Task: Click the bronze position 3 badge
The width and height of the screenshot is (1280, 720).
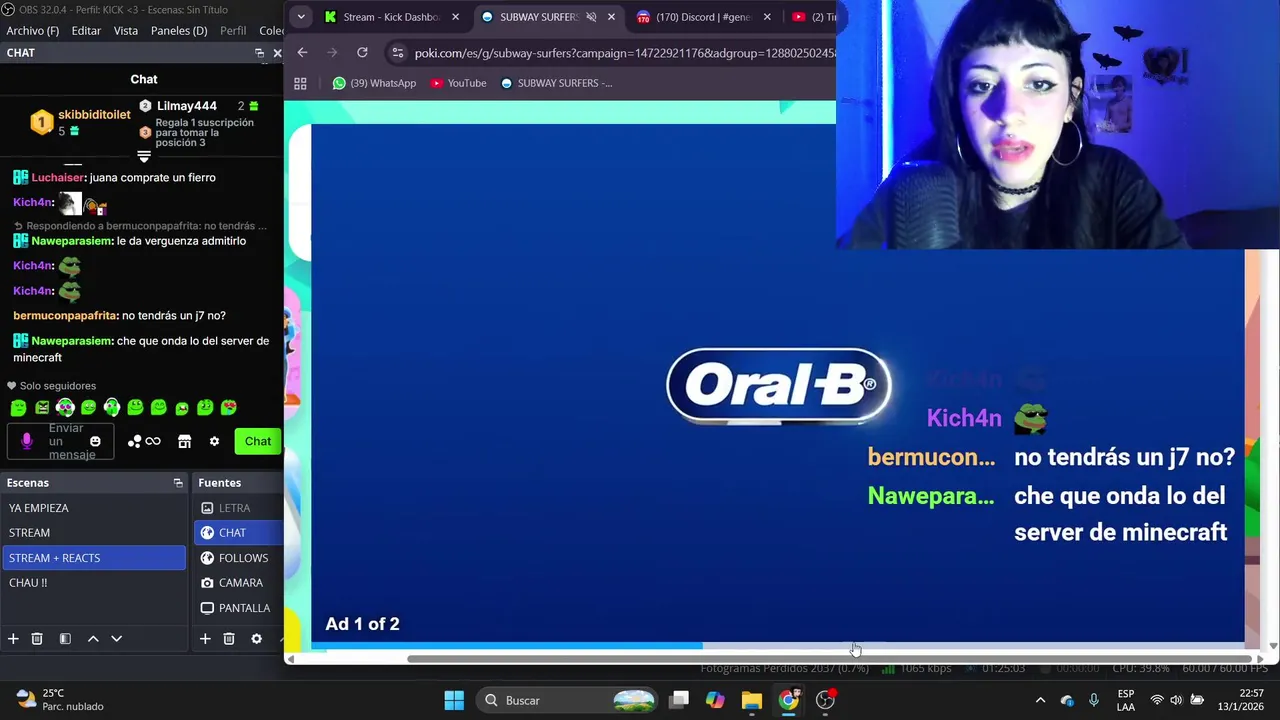Action: [145, 132]
